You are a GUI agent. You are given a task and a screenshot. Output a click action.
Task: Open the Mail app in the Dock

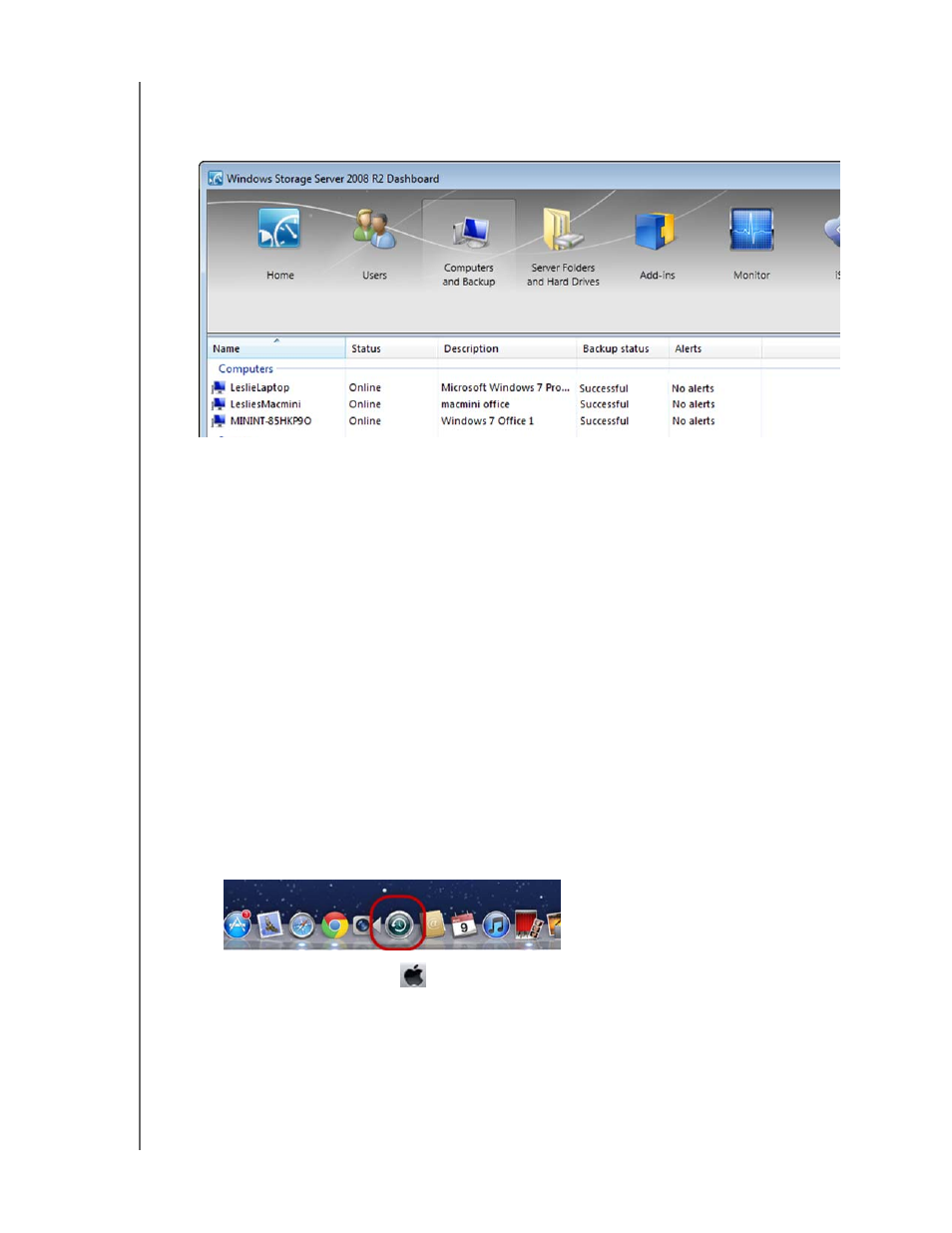270,925
